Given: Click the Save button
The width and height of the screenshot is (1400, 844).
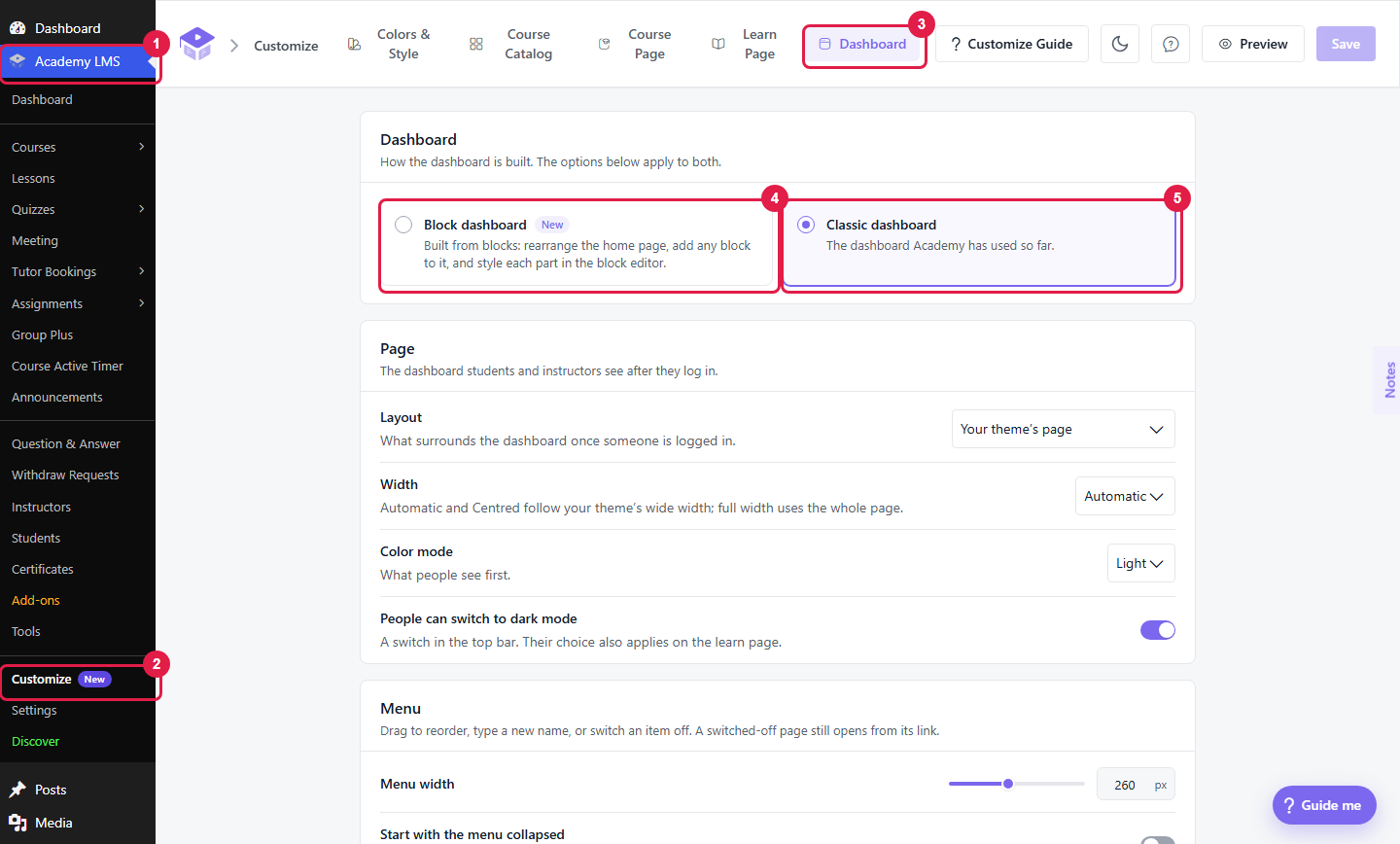Looking at the screenshot, I should coord(1346,44).
